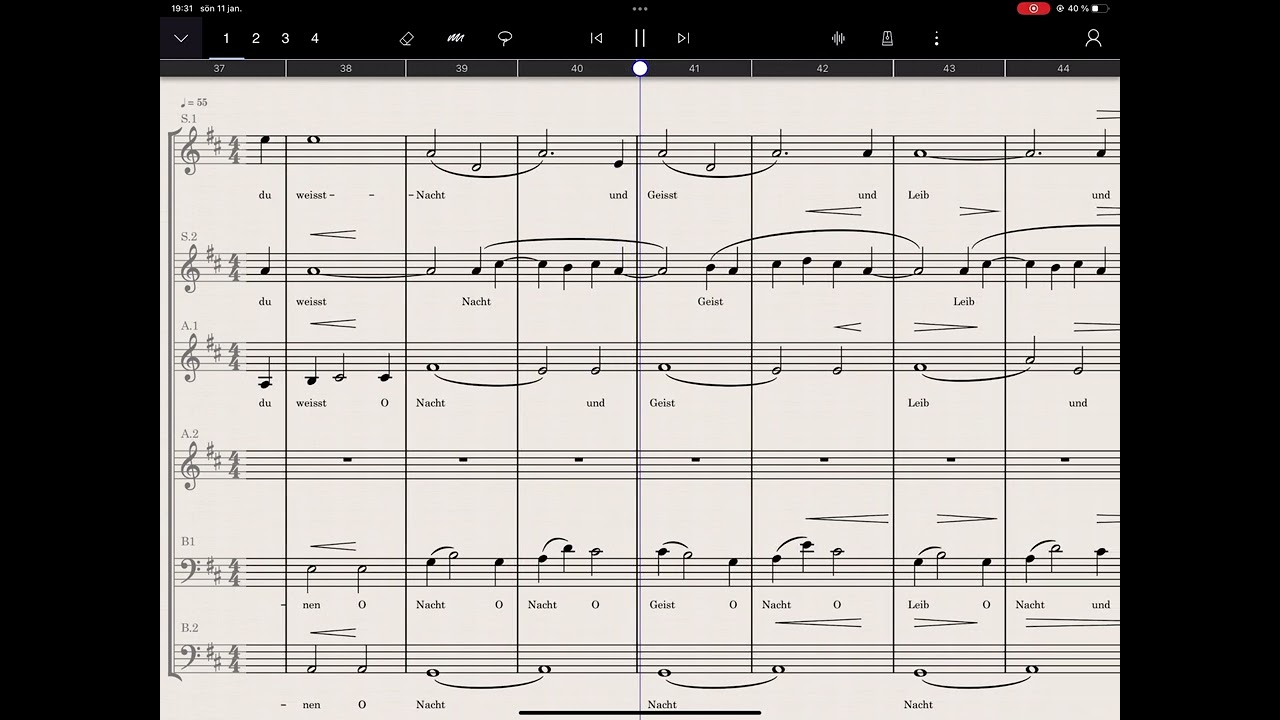
Task: Select the S.2 staff label
Action: 189,236
